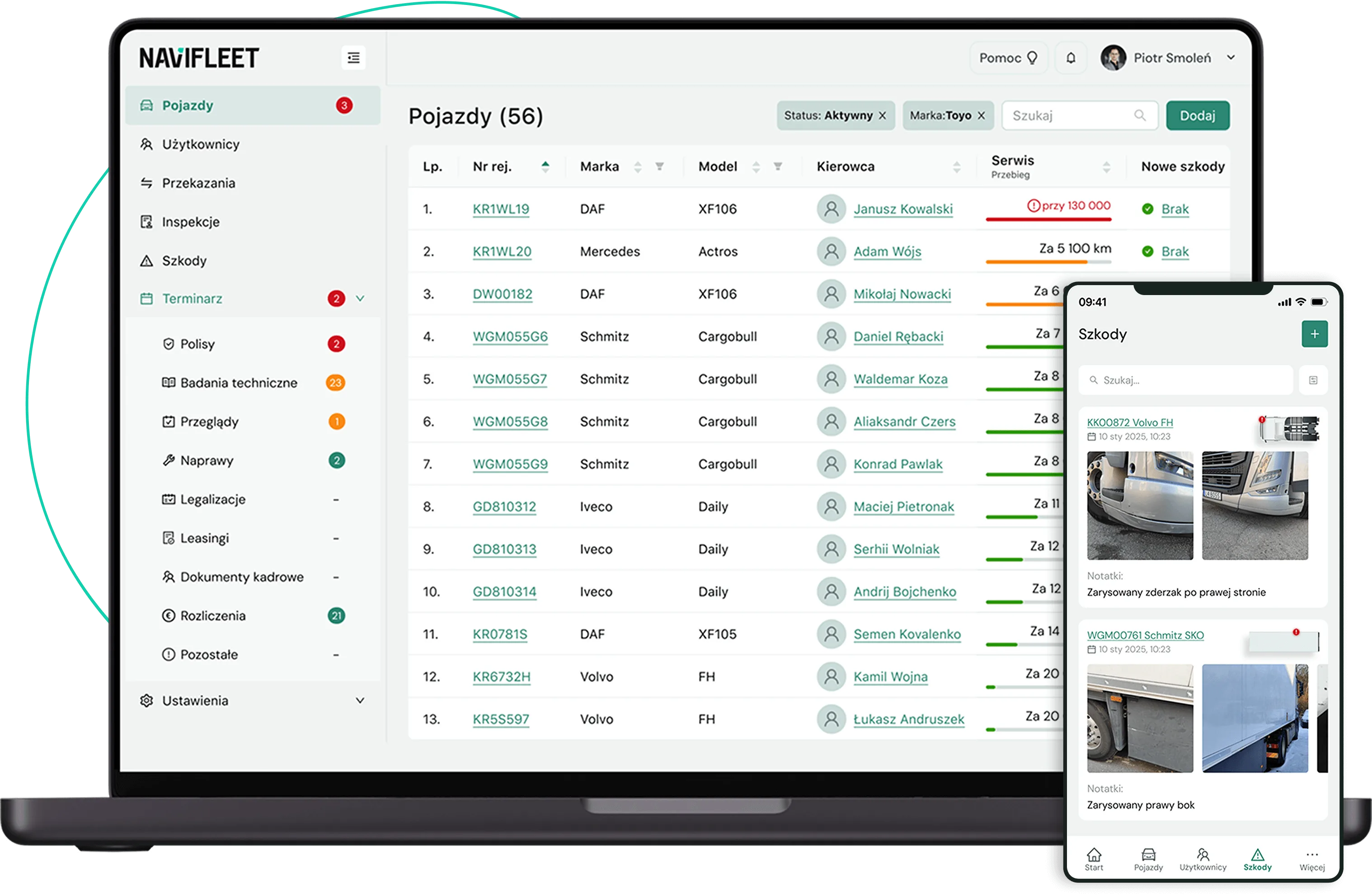This screenshot has width=1372, height=896.
Task: Open Pojazdy in the sidebar
Action: point(253,105)
